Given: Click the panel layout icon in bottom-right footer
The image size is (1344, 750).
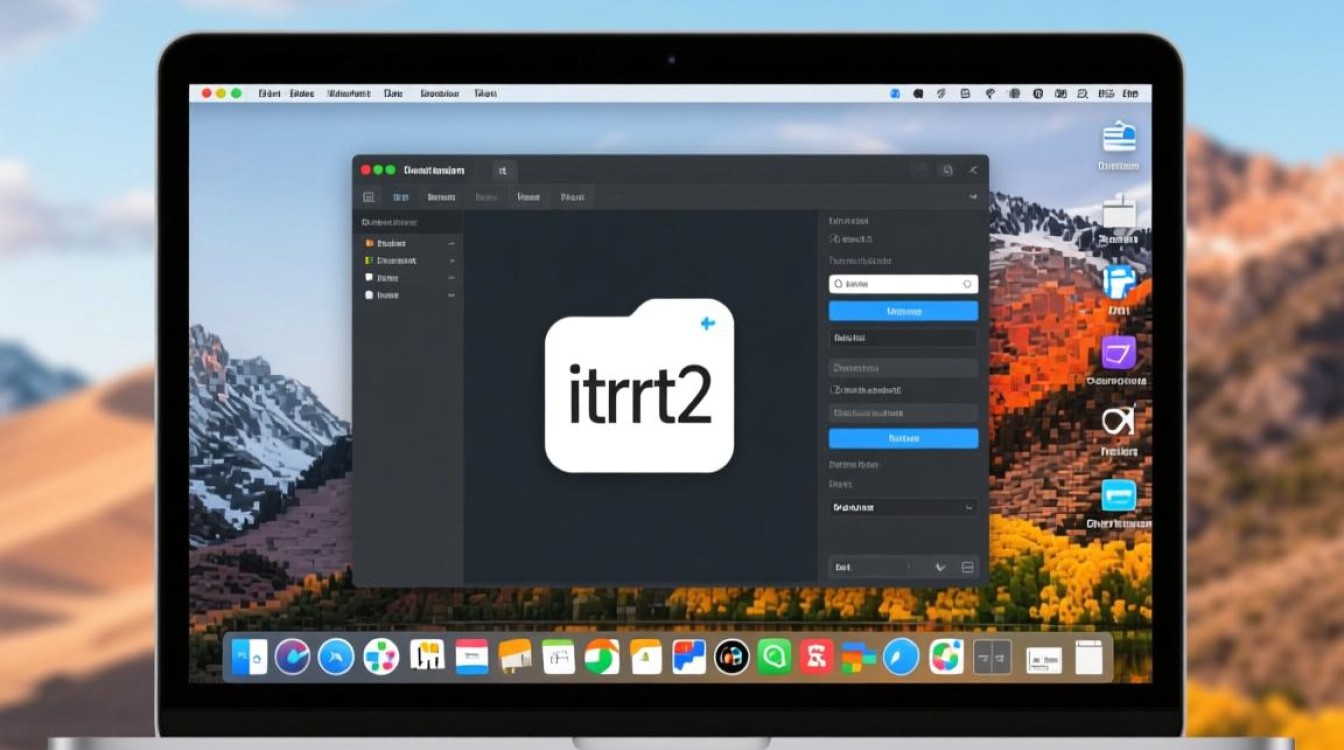Looking at the screenshot, I should [967, 567].
